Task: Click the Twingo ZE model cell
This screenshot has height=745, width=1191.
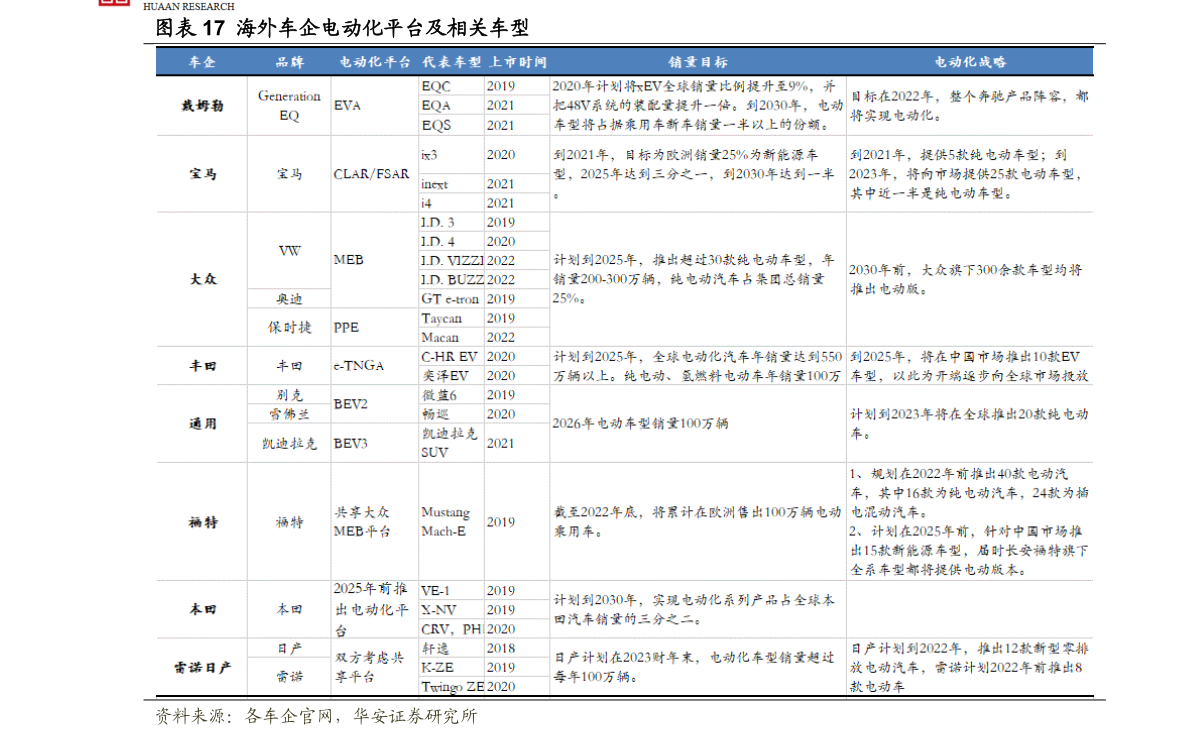Action: pos(452,687)
